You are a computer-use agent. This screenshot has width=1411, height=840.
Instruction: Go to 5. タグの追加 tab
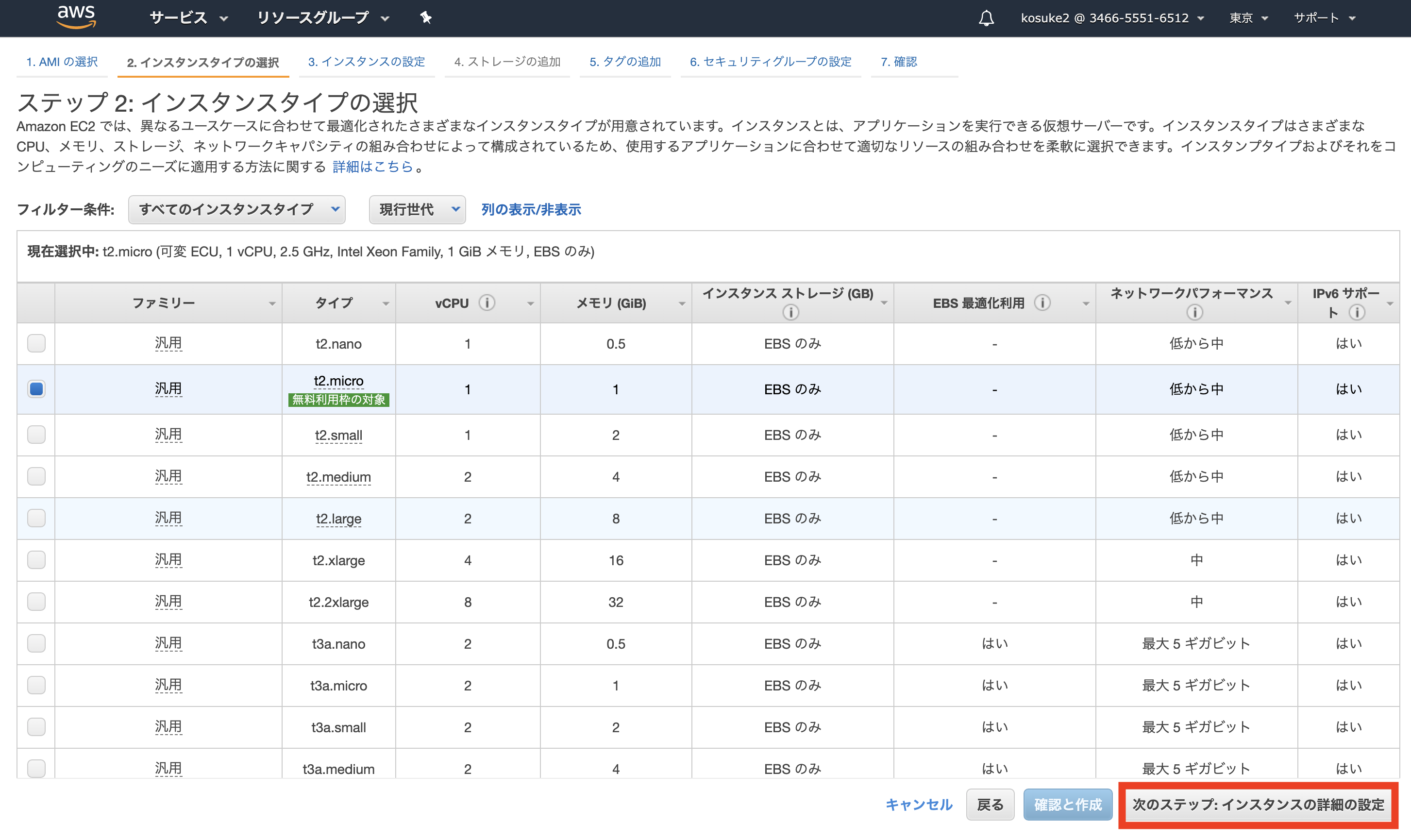coord(625,62)
